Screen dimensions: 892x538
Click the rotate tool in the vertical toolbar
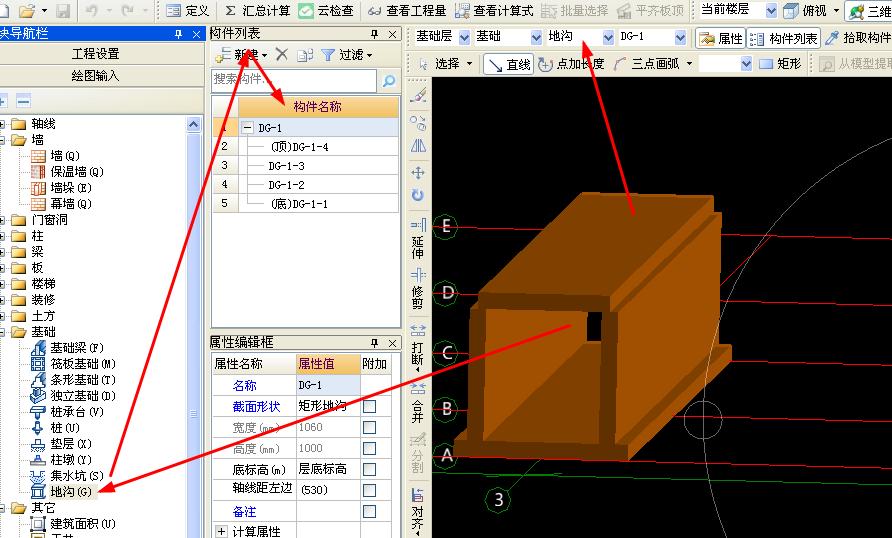tap(418, 195)
